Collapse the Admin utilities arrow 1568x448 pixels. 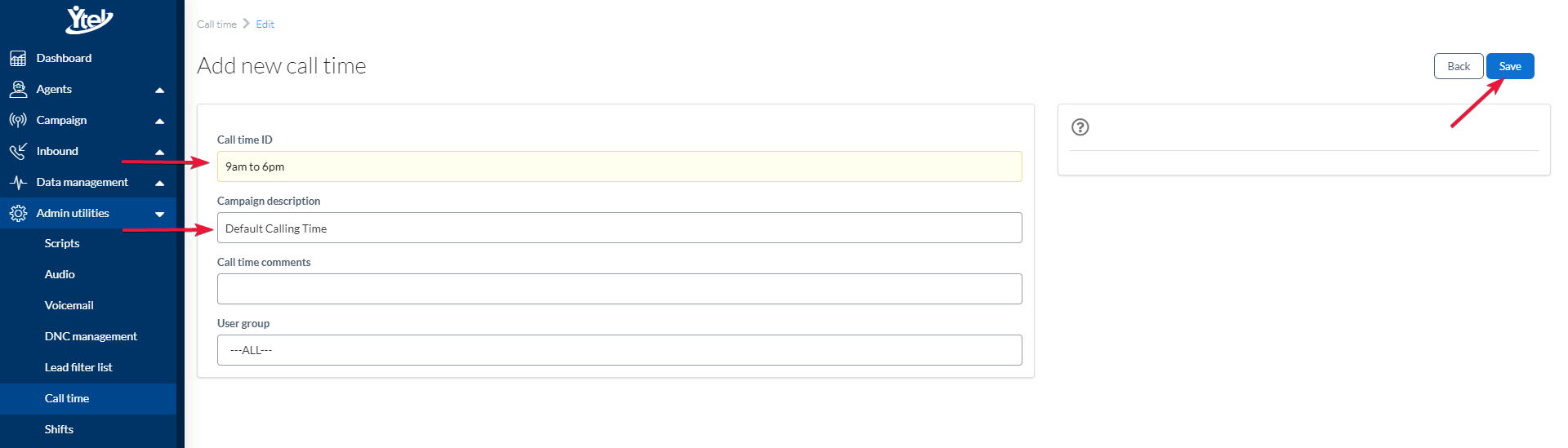159,214
